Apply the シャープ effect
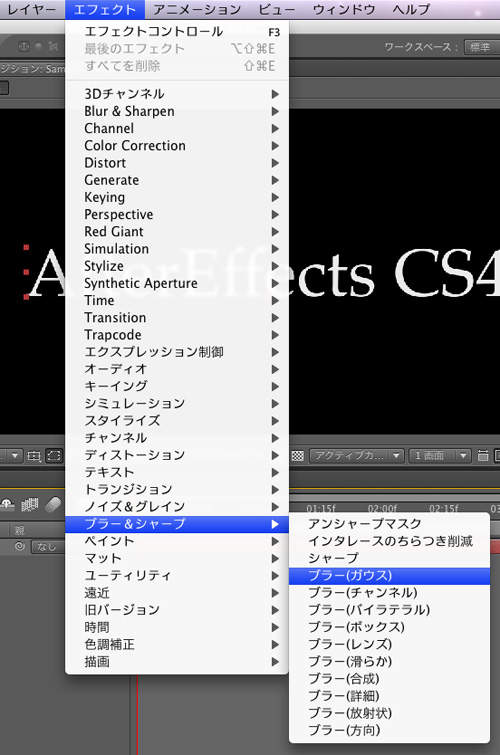Image resolution: width=500 pixels, height=755 pixels. [389, 559]
